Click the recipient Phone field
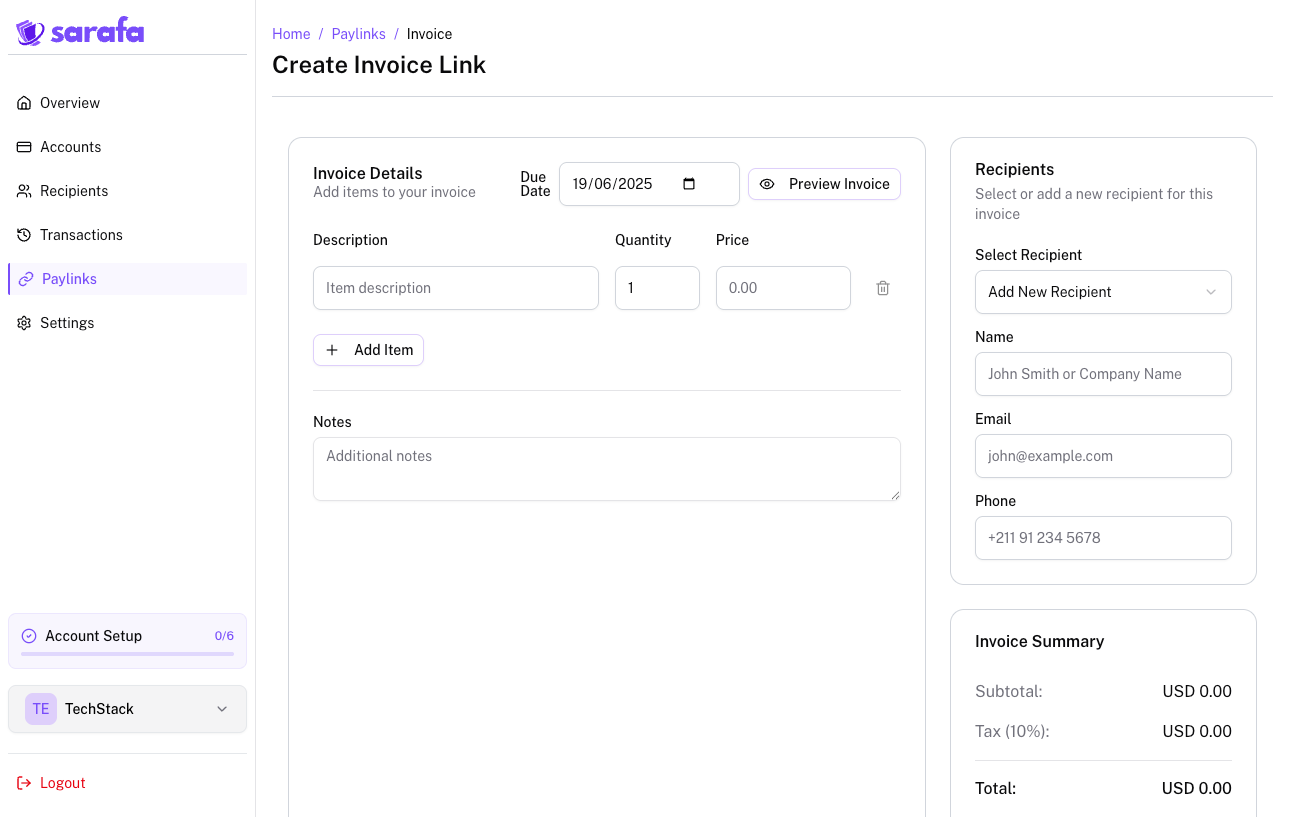1289x817 pixels. pos(1103,538)
